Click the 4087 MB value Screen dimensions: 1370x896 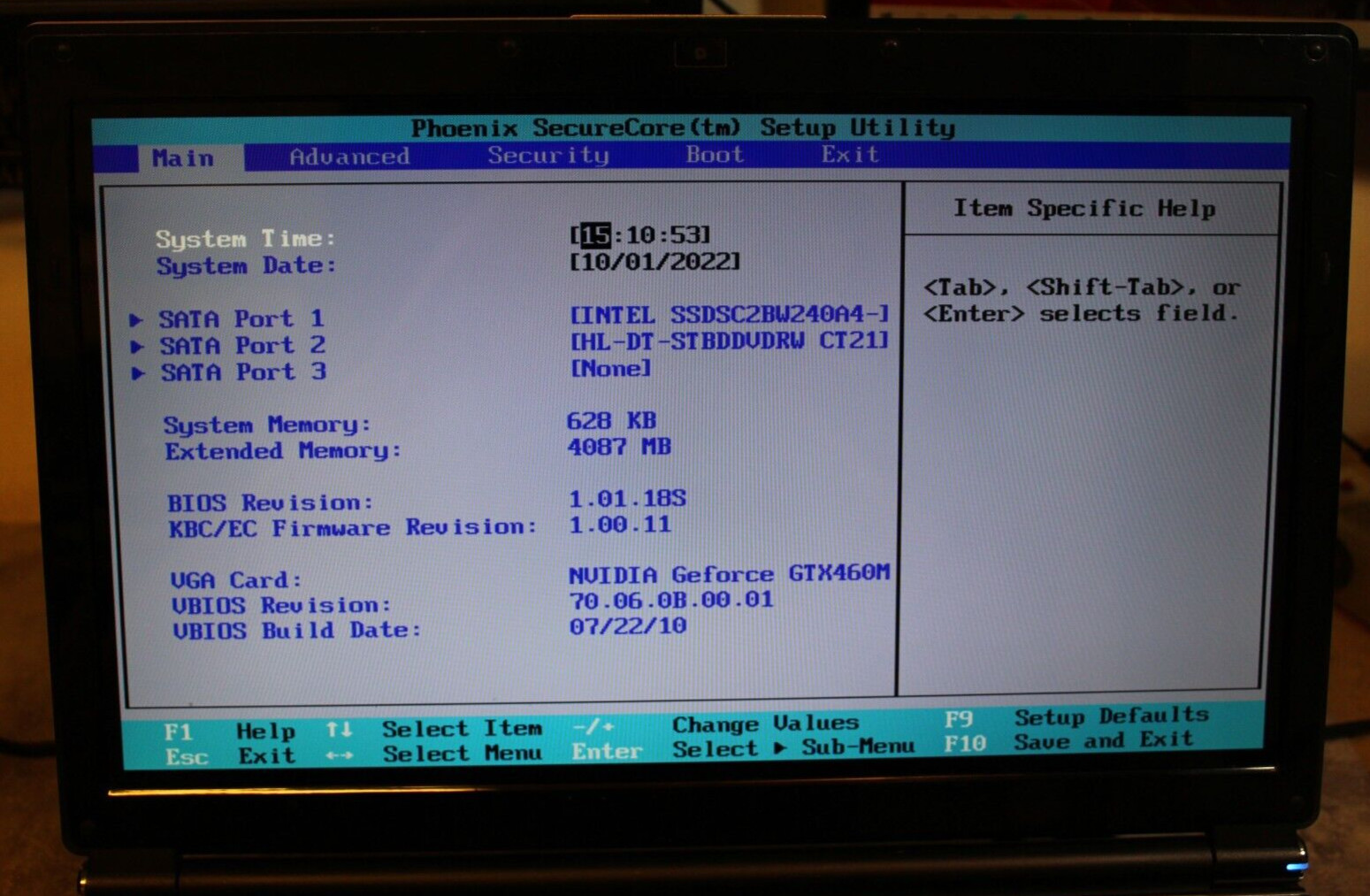tap(618, 447)
